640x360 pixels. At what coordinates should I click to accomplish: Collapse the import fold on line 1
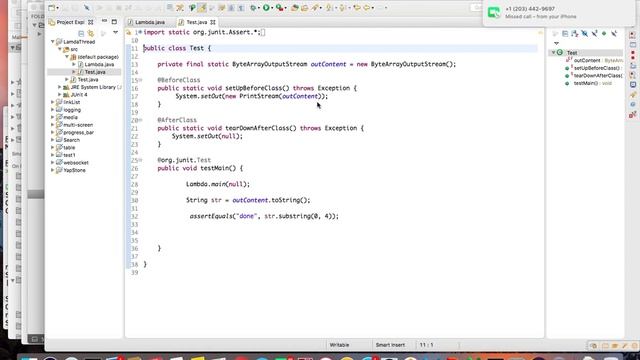pos(140,32)
